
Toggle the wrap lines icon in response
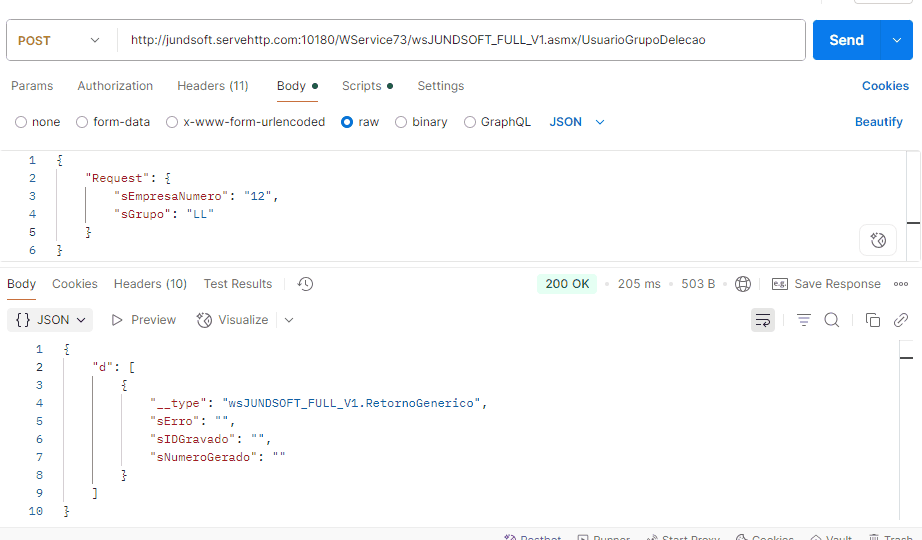(763, 320)
